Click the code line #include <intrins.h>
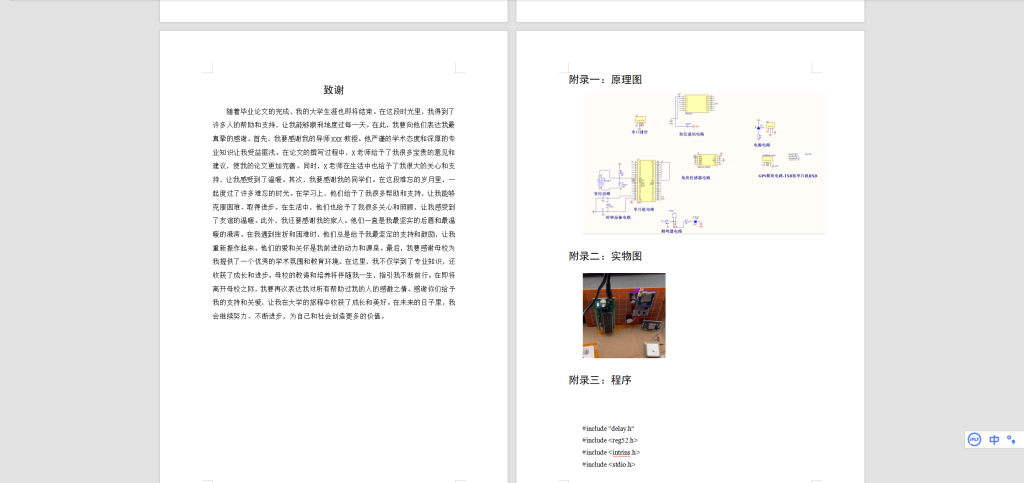The width and height of the screenshot is (1024, 483). point(611,452)
